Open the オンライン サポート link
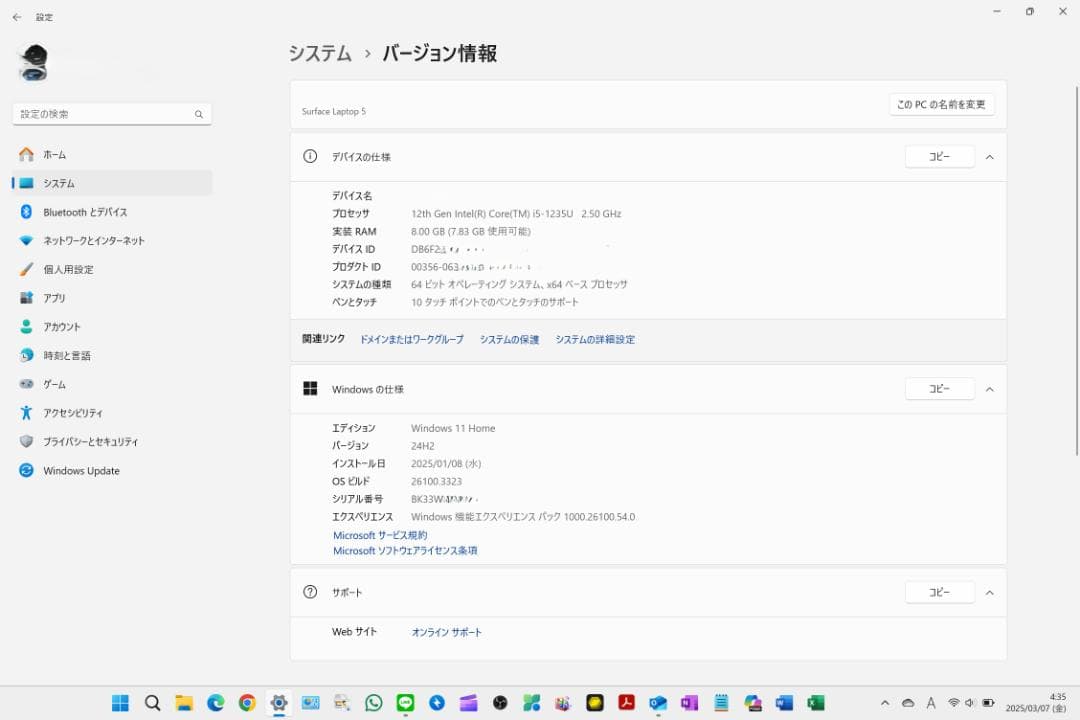 [446, 631]
